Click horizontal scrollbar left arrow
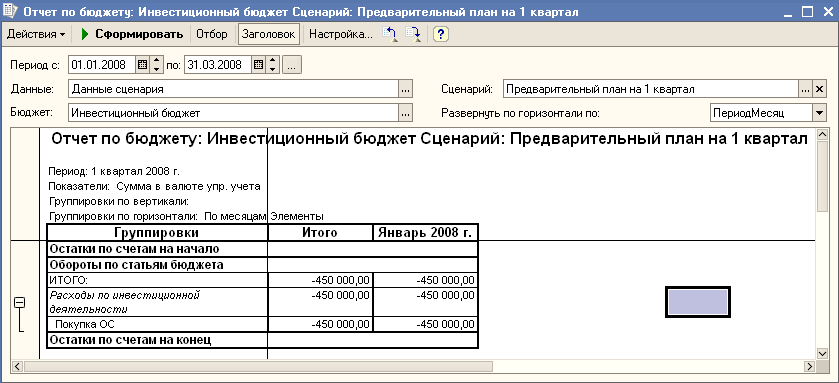Viewport: 839px width, 383px height. coord(17,366)
